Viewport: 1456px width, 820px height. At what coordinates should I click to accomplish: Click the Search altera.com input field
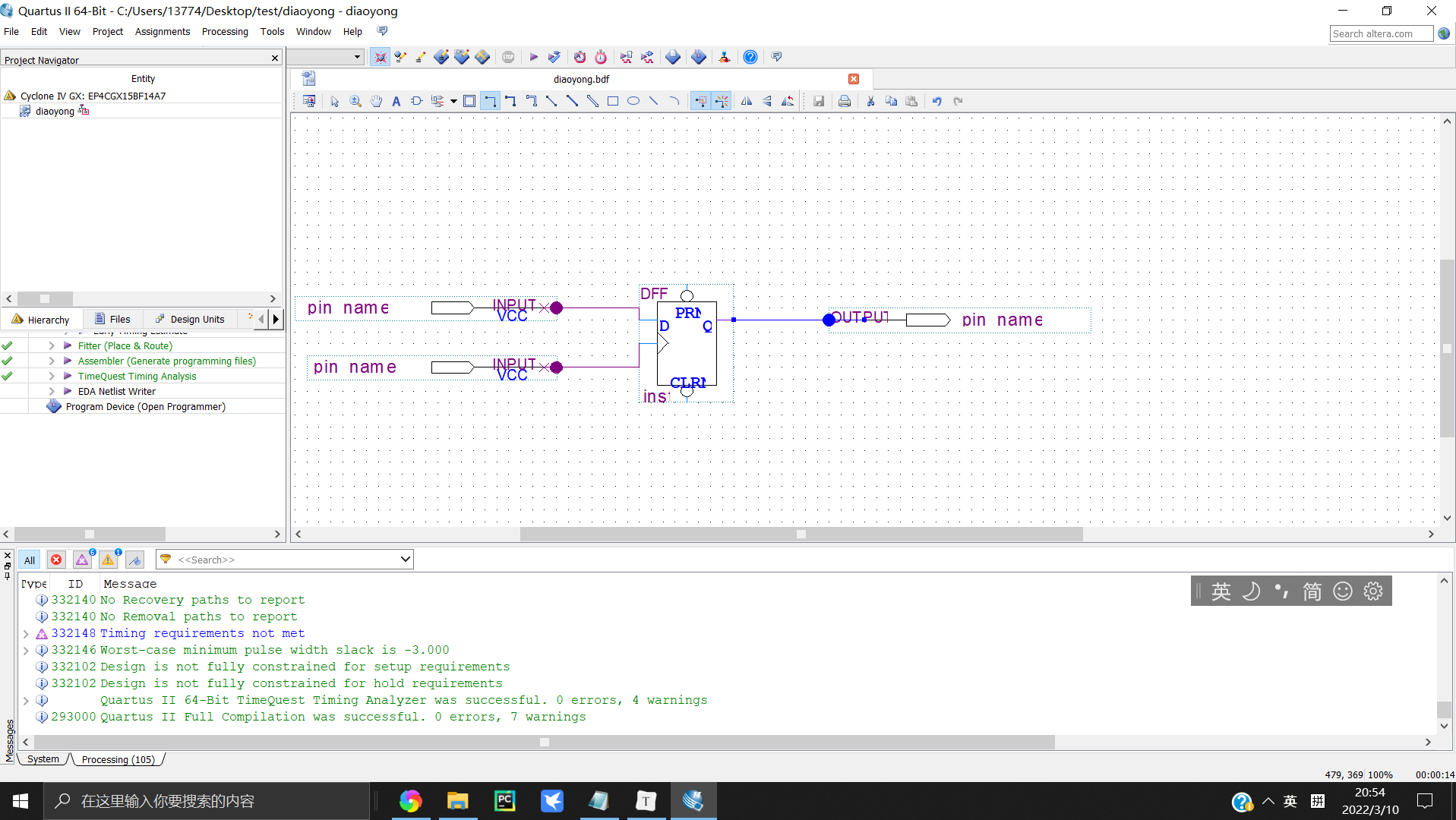coord(1381,33)
